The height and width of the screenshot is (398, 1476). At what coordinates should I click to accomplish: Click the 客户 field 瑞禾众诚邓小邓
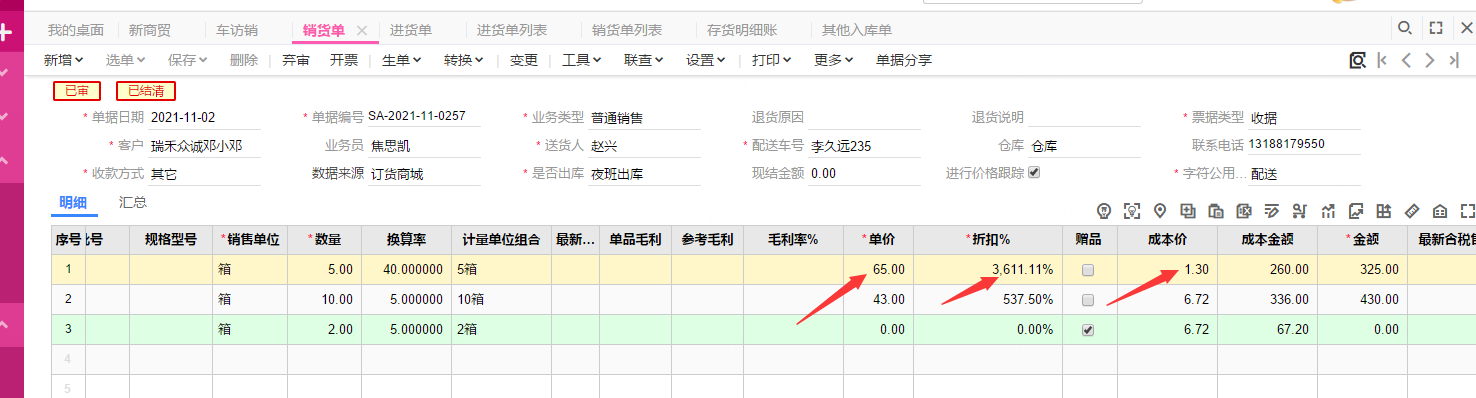point(205,146)
